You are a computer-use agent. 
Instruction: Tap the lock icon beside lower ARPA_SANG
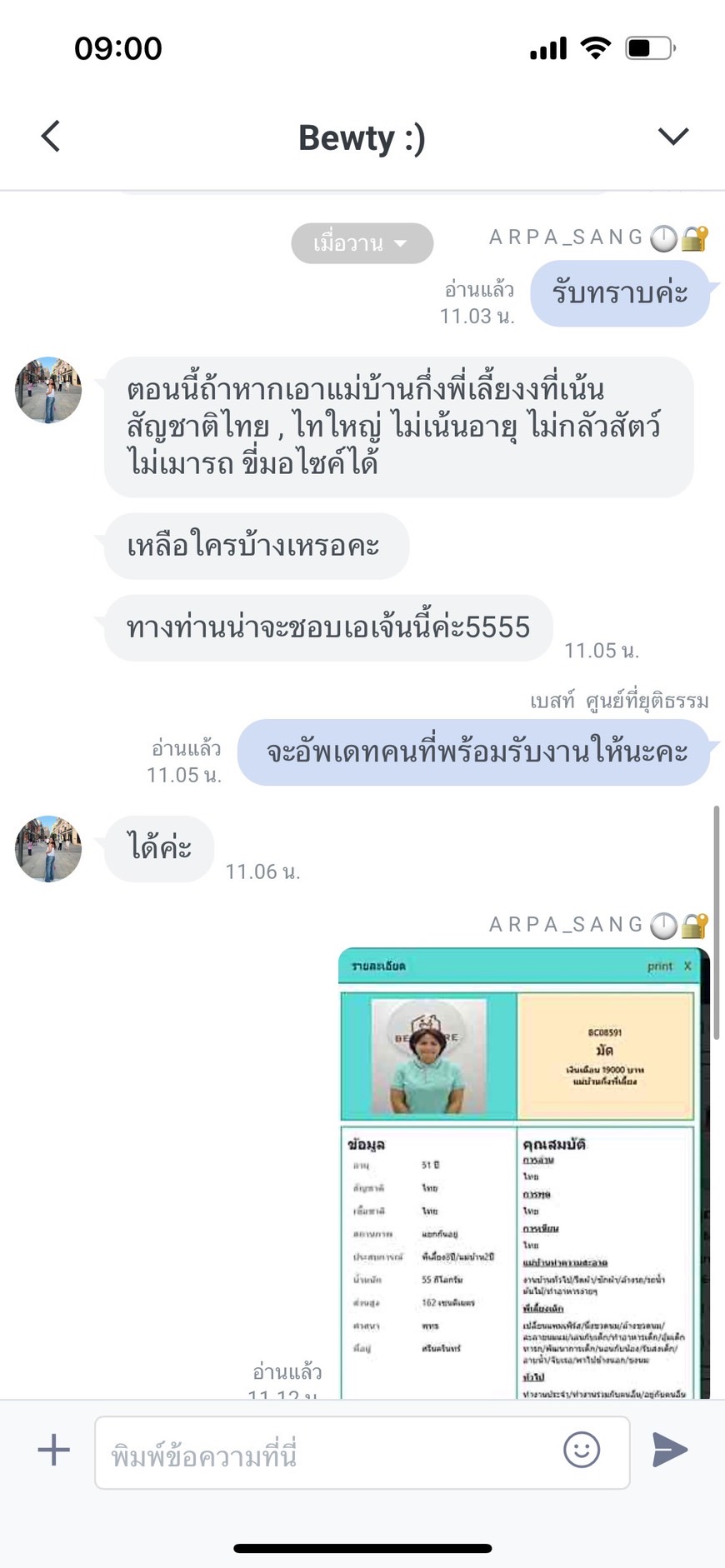(694, 926)
